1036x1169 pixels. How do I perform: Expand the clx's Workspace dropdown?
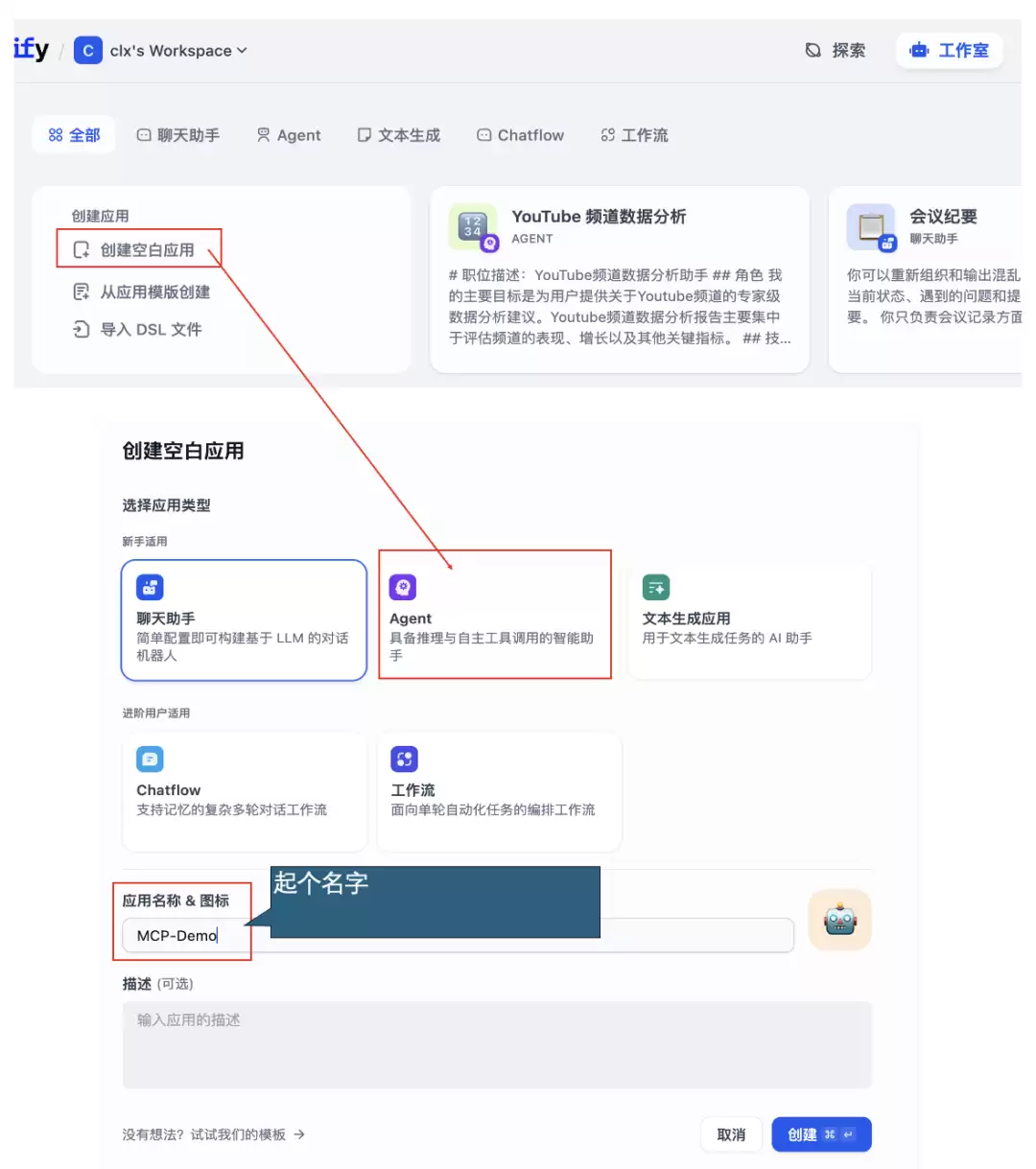coord(177,51)
